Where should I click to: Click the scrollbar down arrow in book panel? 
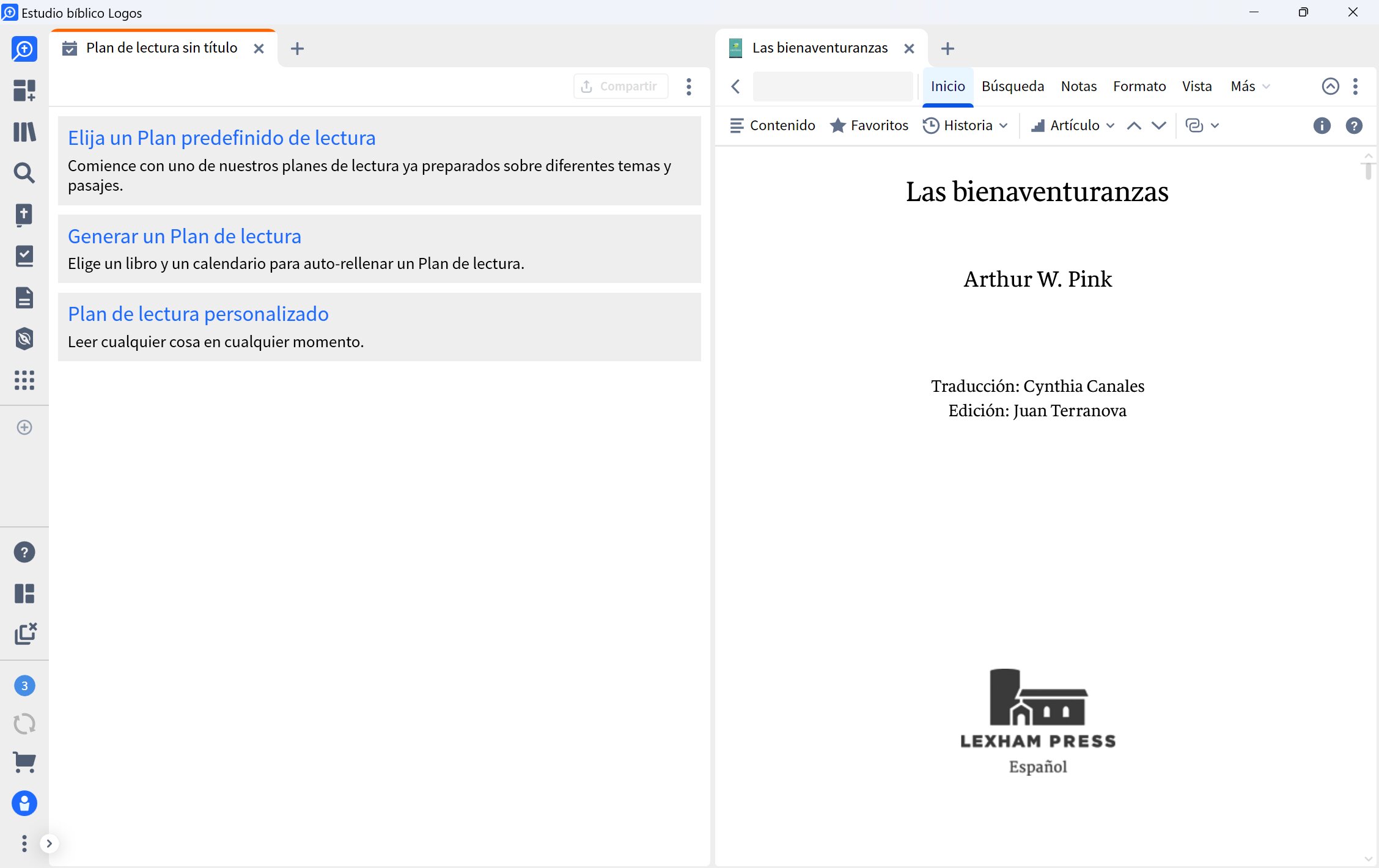pos(1368,859)
